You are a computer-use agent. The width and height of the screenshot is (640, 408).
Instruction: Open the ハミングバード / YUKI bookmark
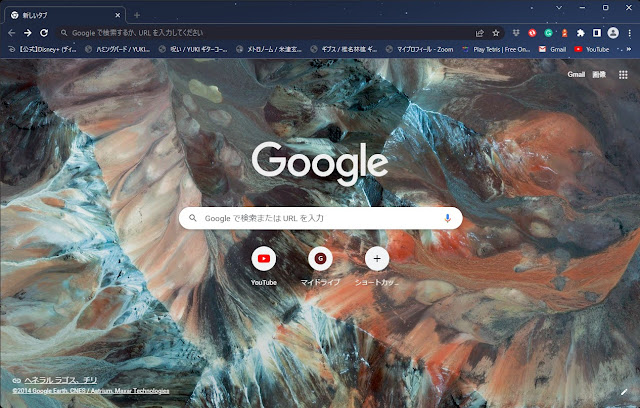[x=118, y=49]
